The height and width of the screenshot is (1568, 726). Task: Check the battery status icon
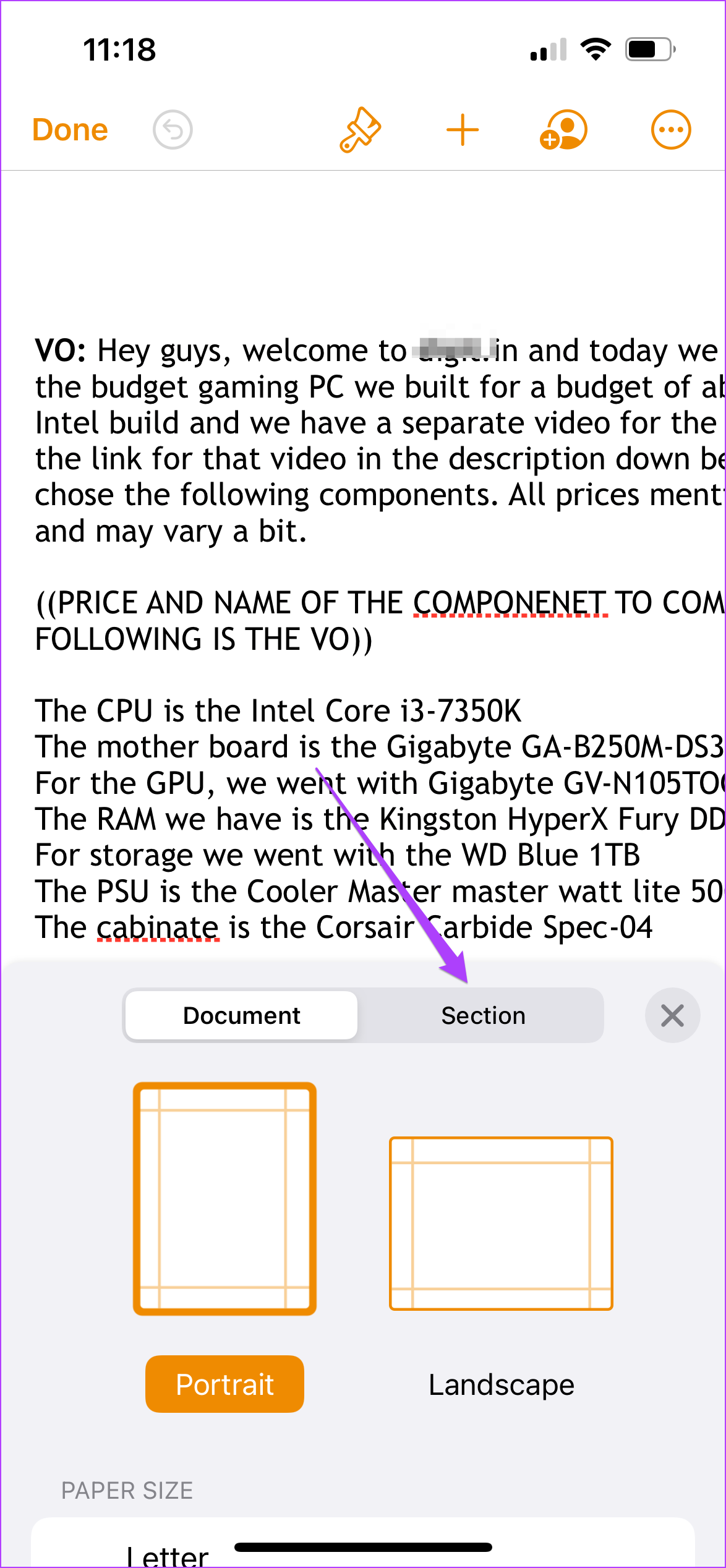pyautogui.click(x=651, y=49)
